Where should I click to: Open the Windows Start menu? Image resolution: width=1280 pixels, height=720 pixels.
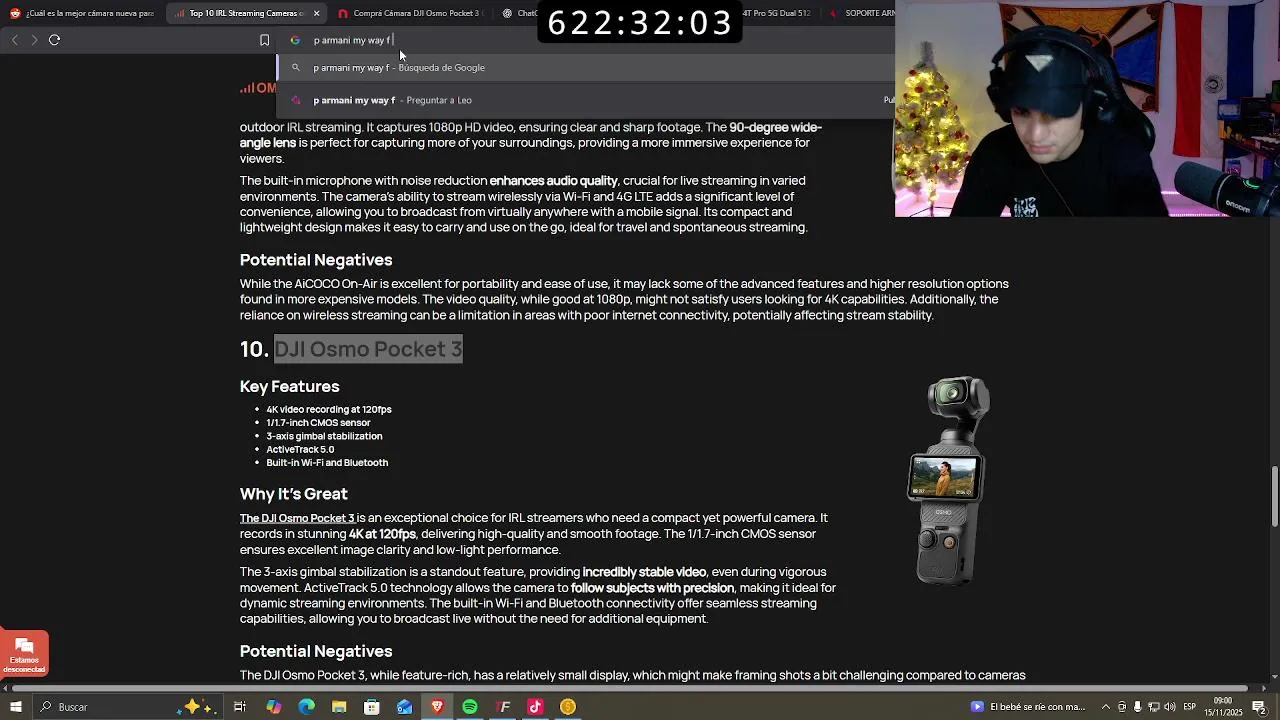click(15, 707)
